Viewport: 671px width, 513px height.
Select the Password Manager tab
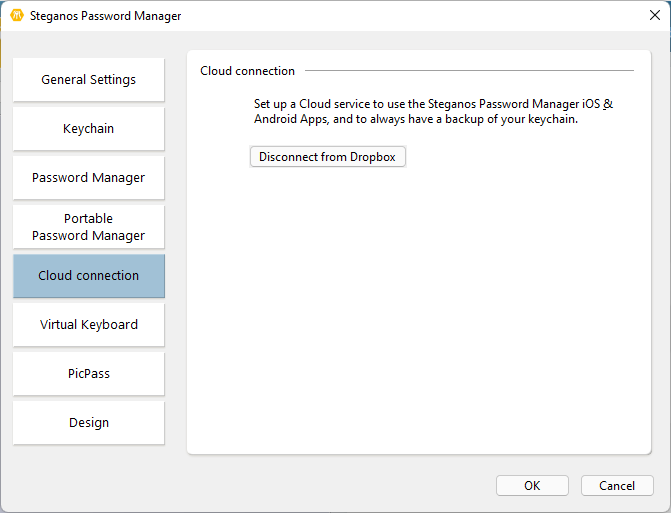click(89, 178)
